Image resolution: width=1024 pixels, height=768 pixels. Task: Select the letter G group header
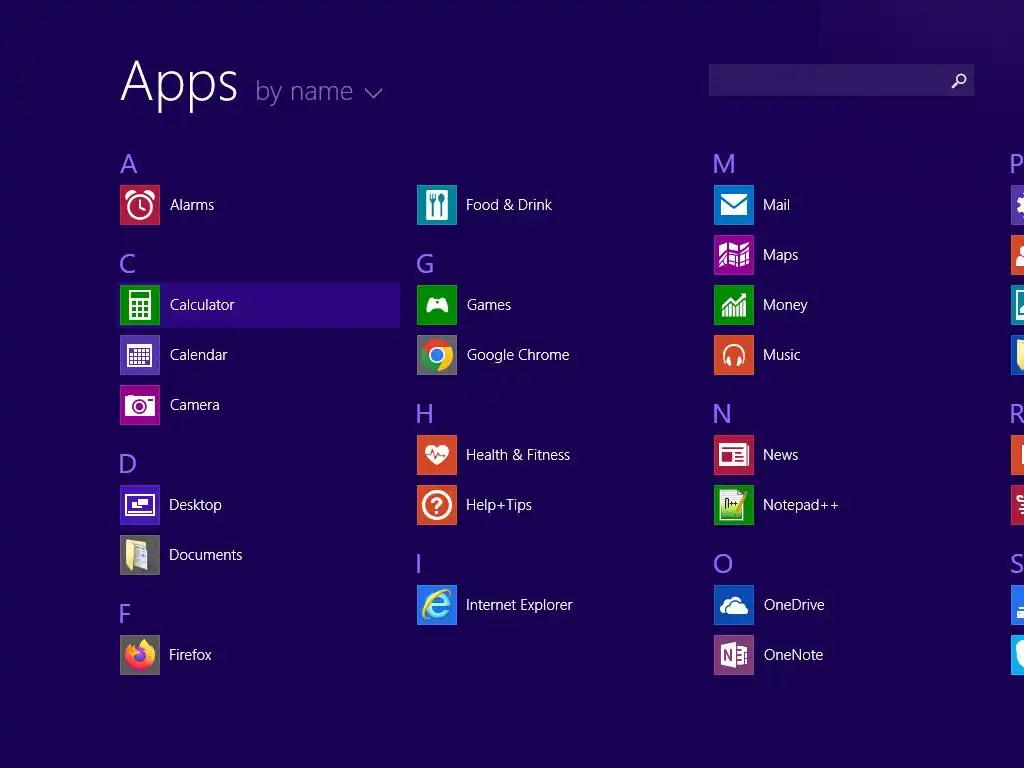tap(425, 264)
